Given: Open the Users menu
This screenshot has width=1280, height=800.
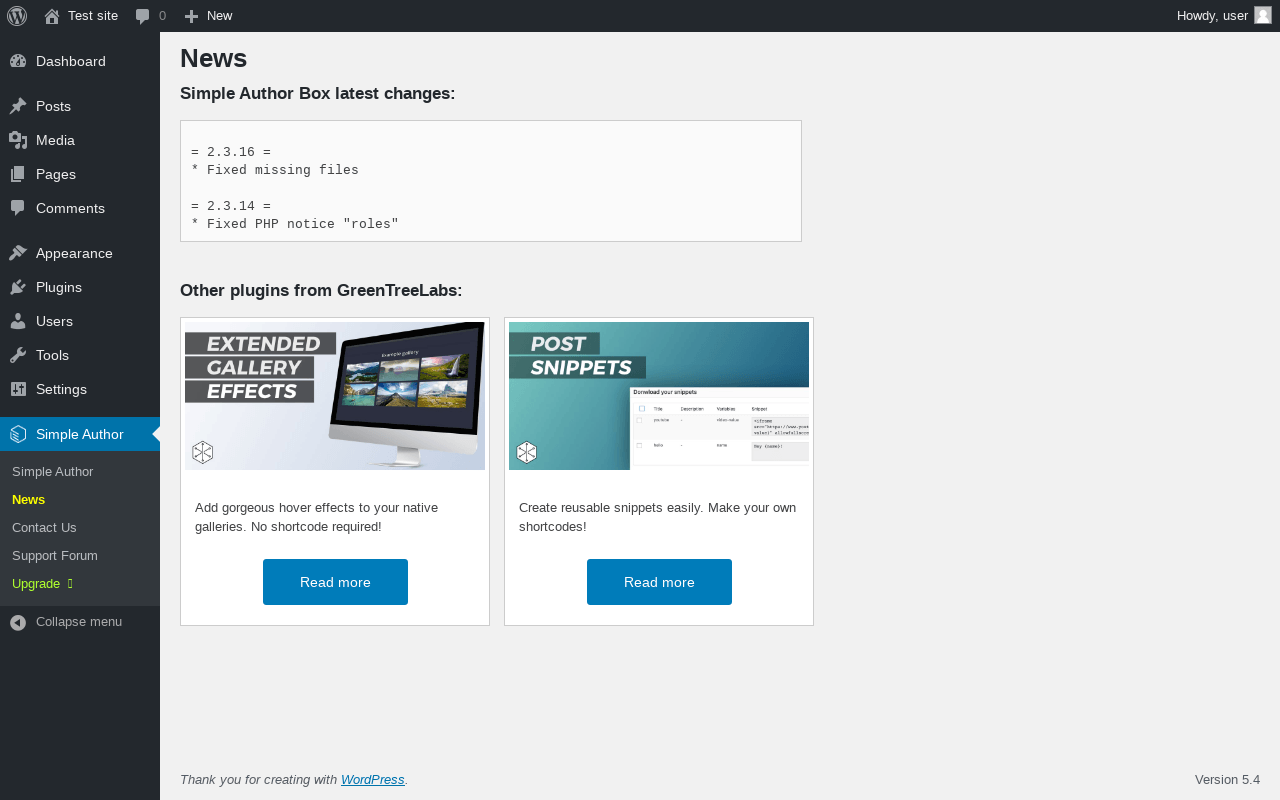Looking at the screenshot, I should click(x=80, y=321).
